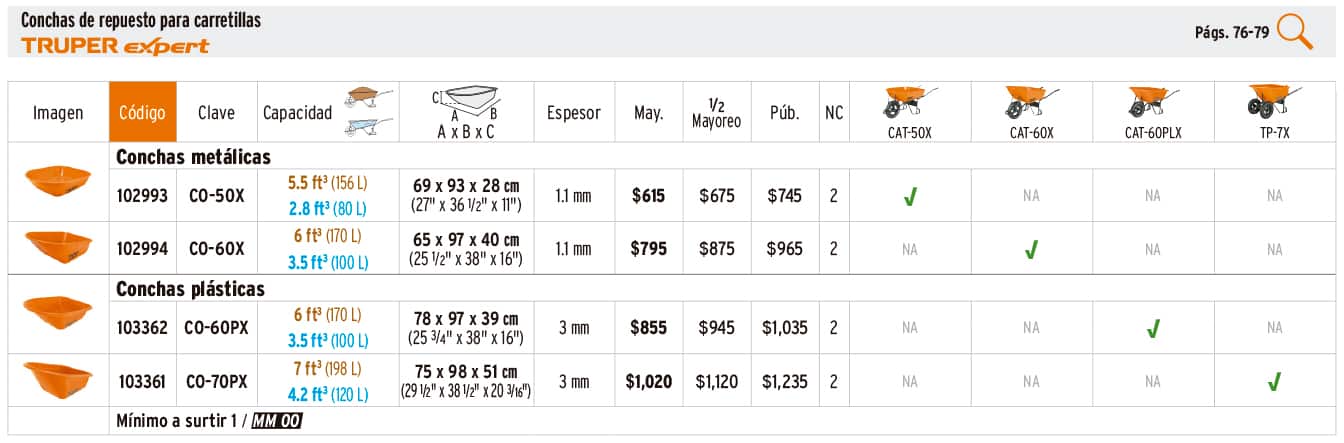Click the tray dimensions A x B x C diagram
This screenshot has height=443, width=1344.
(x=467, y=100)
